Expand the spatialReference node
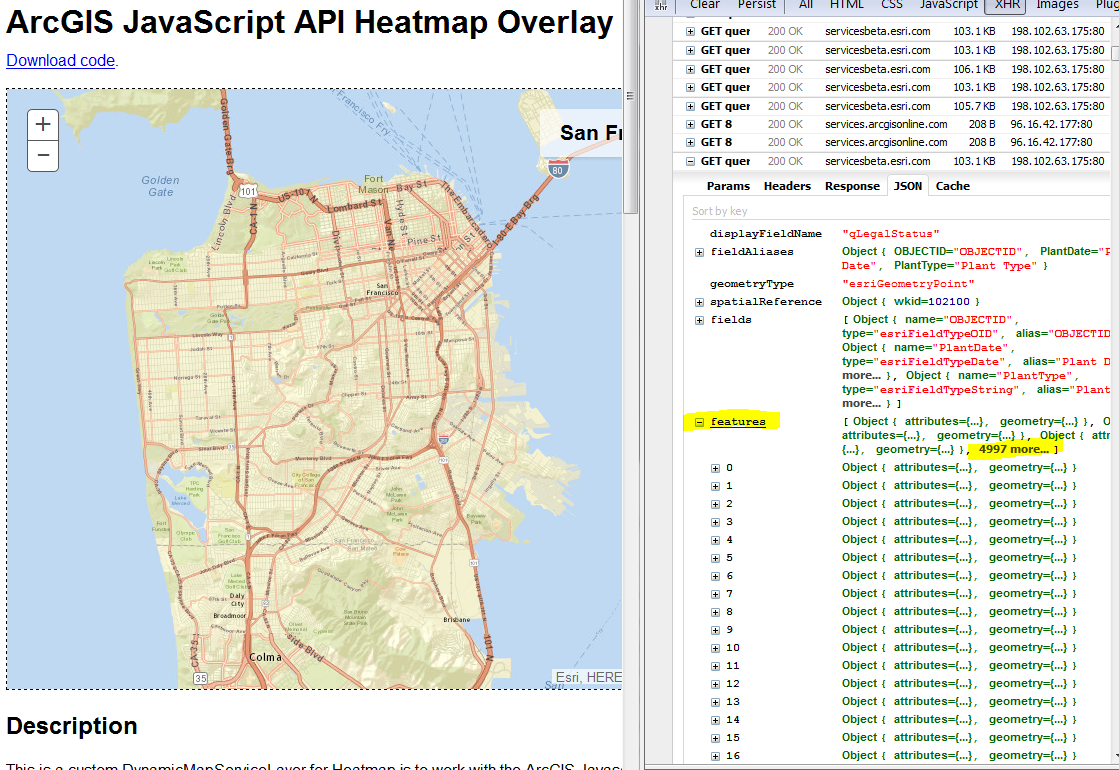The width and height of the screenshot is (1119, 770). tap(699, 302)
